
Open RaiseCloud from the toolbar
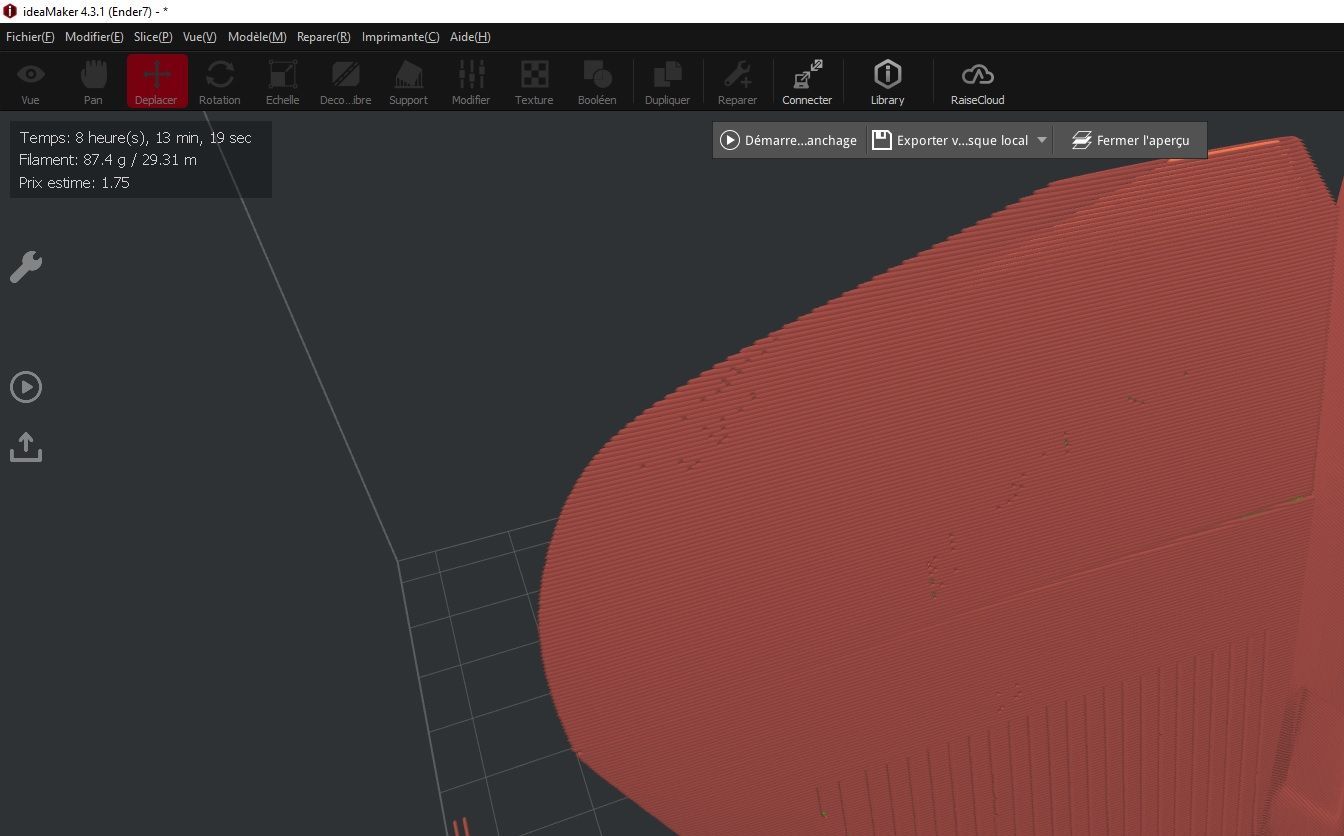(x=977, y=83)
